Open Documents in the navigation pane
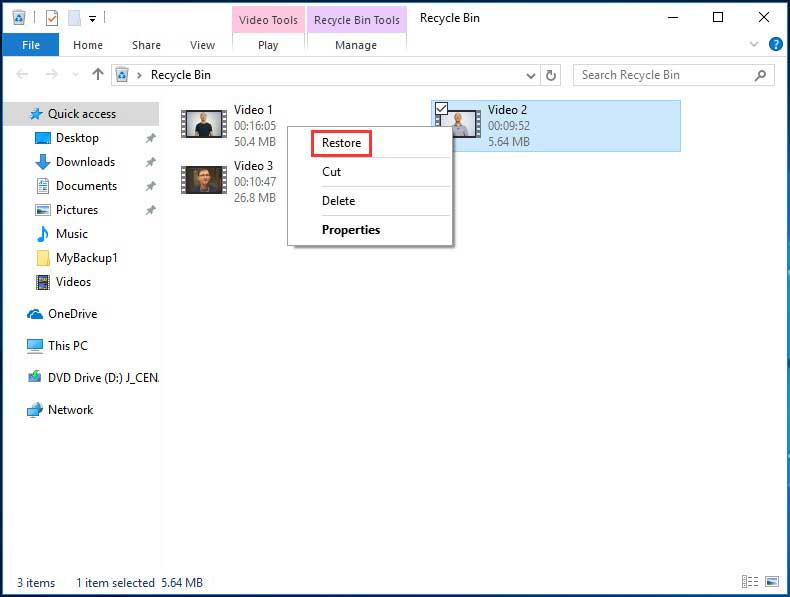790x597 pixels. pyautogui.click(x=86, y=186)
